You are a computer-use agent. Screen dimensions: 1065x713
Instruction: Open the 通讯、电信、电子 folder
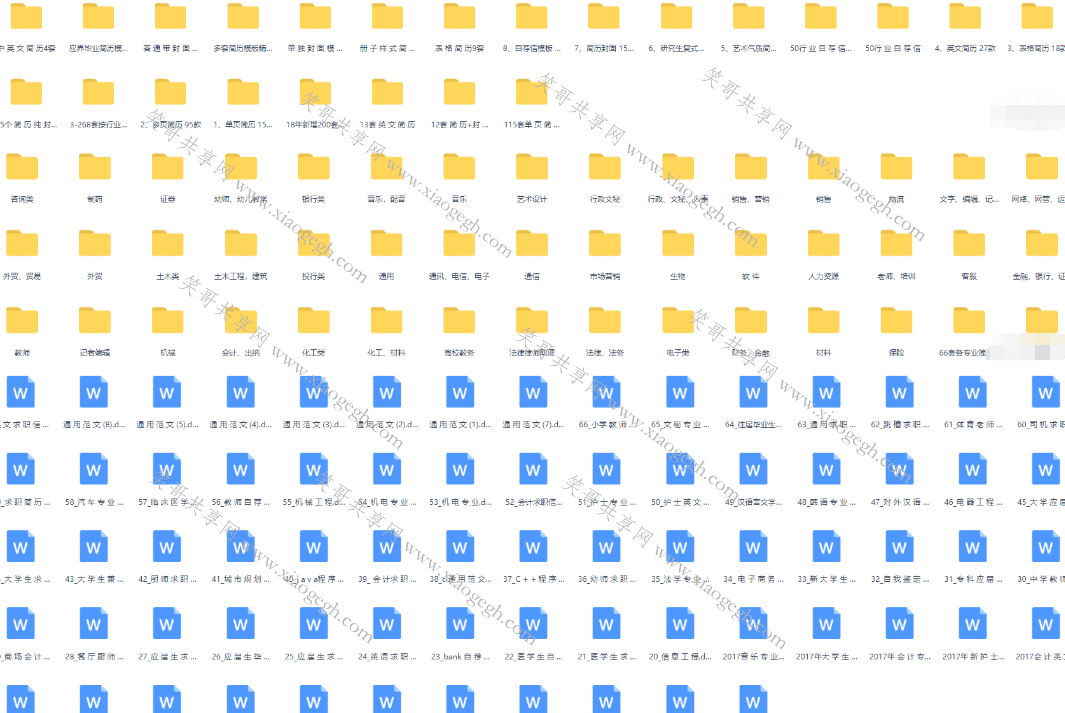point(459,244)
